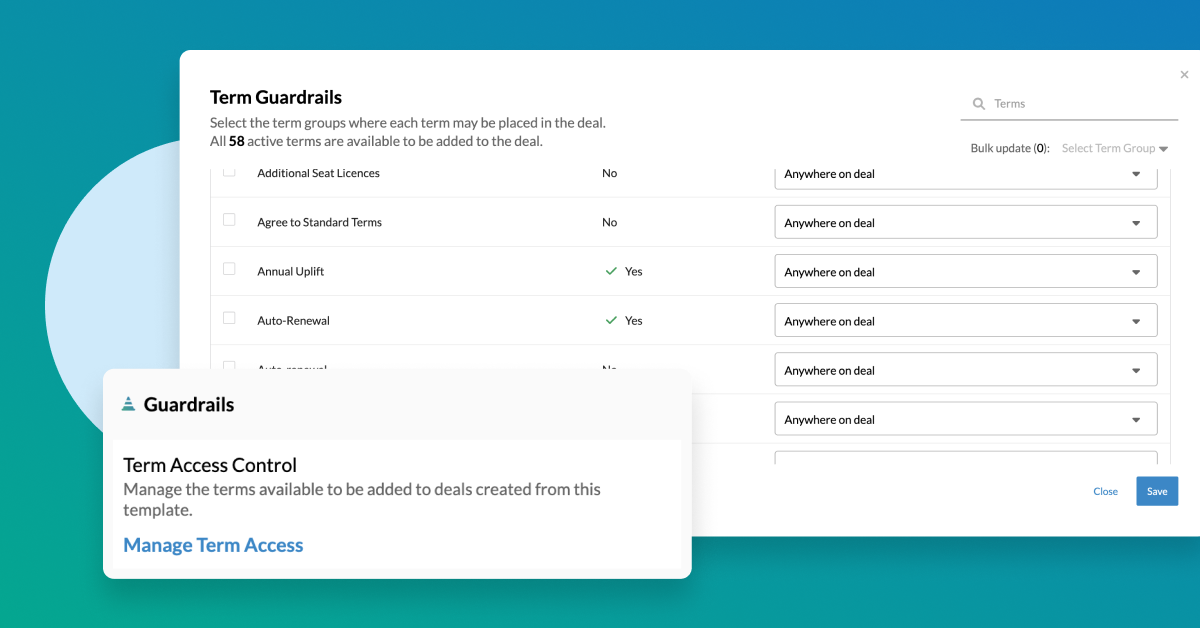Open Additional Seat Licences placement dropdown
This screenshot has height=628, width=1200.
click(x=965, y=174)
